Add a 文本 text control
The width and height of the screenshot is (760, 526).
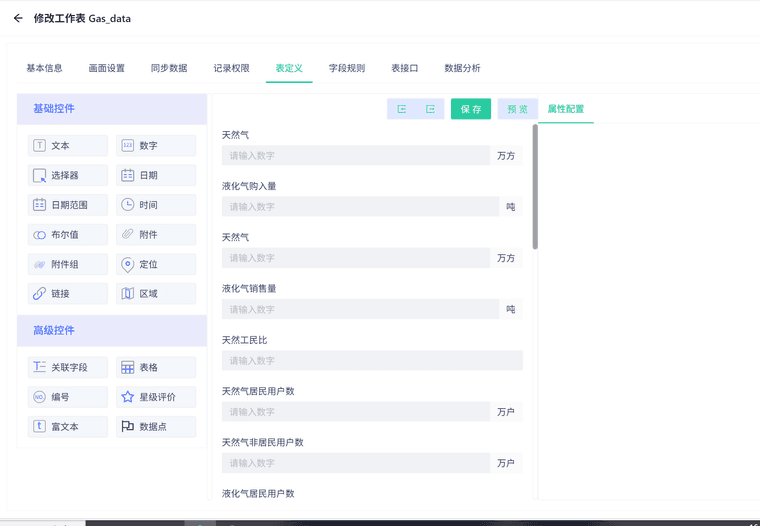(x=68, y=145)
